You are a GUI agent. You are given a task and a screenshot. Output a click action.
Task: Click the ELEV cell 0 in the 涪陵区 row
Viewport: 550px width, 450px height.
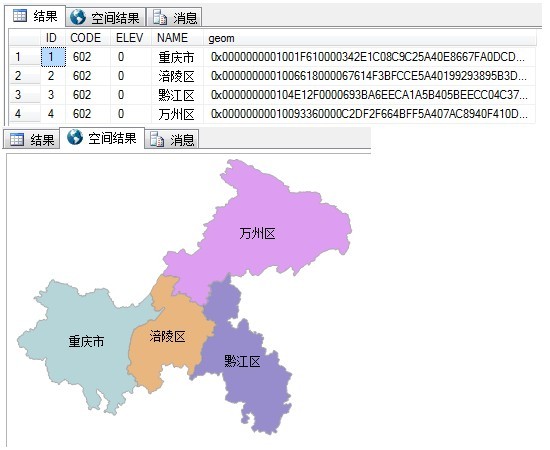tap(131, 76)
